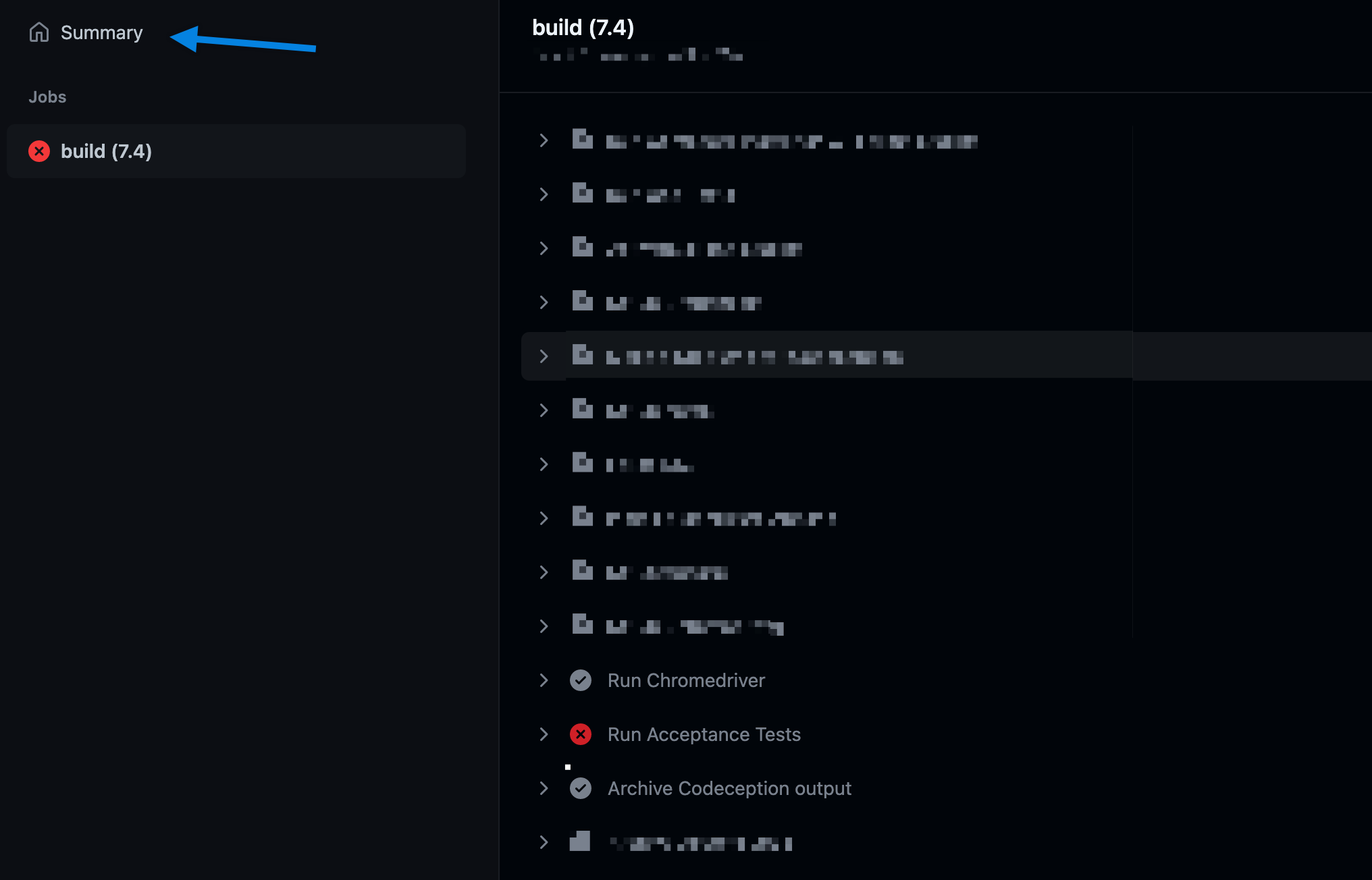Click the status icon of the last step
Viewport: 1372px width, 880px height.
click(x=580, y=841)
